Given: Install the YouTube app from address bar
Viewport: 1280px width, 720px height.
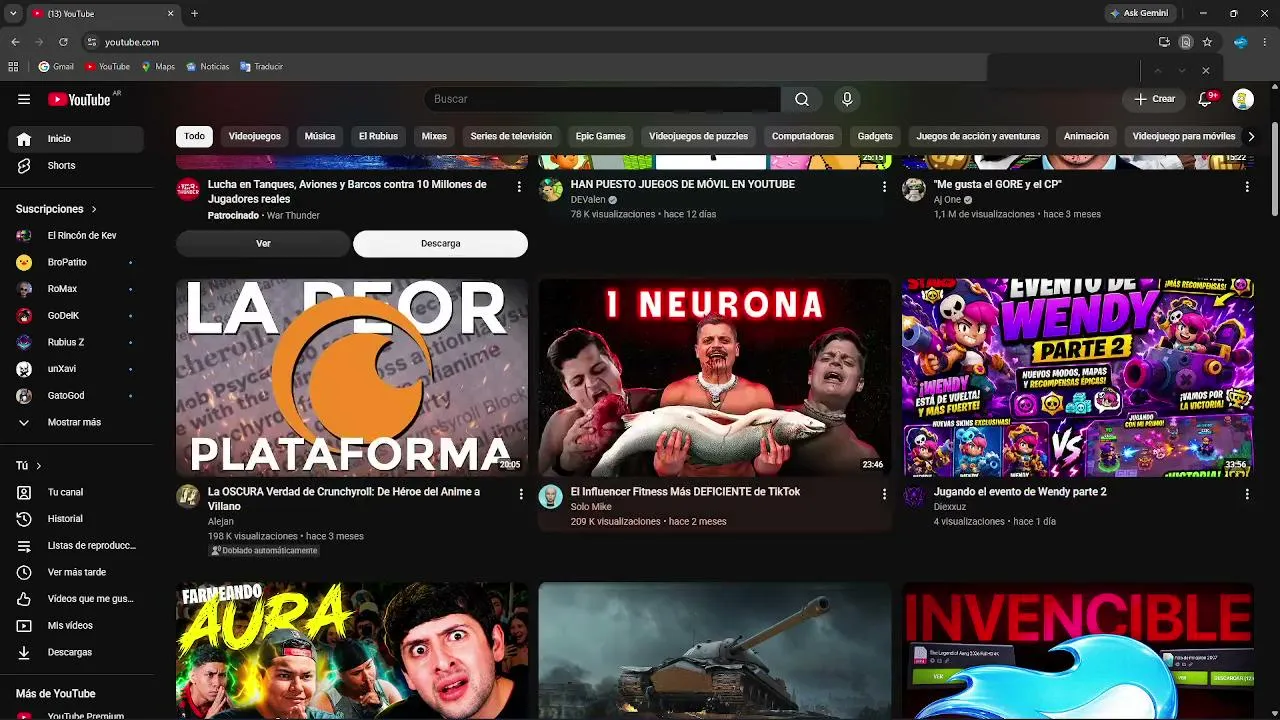Looking at the screenshot, I should 1164,42.
